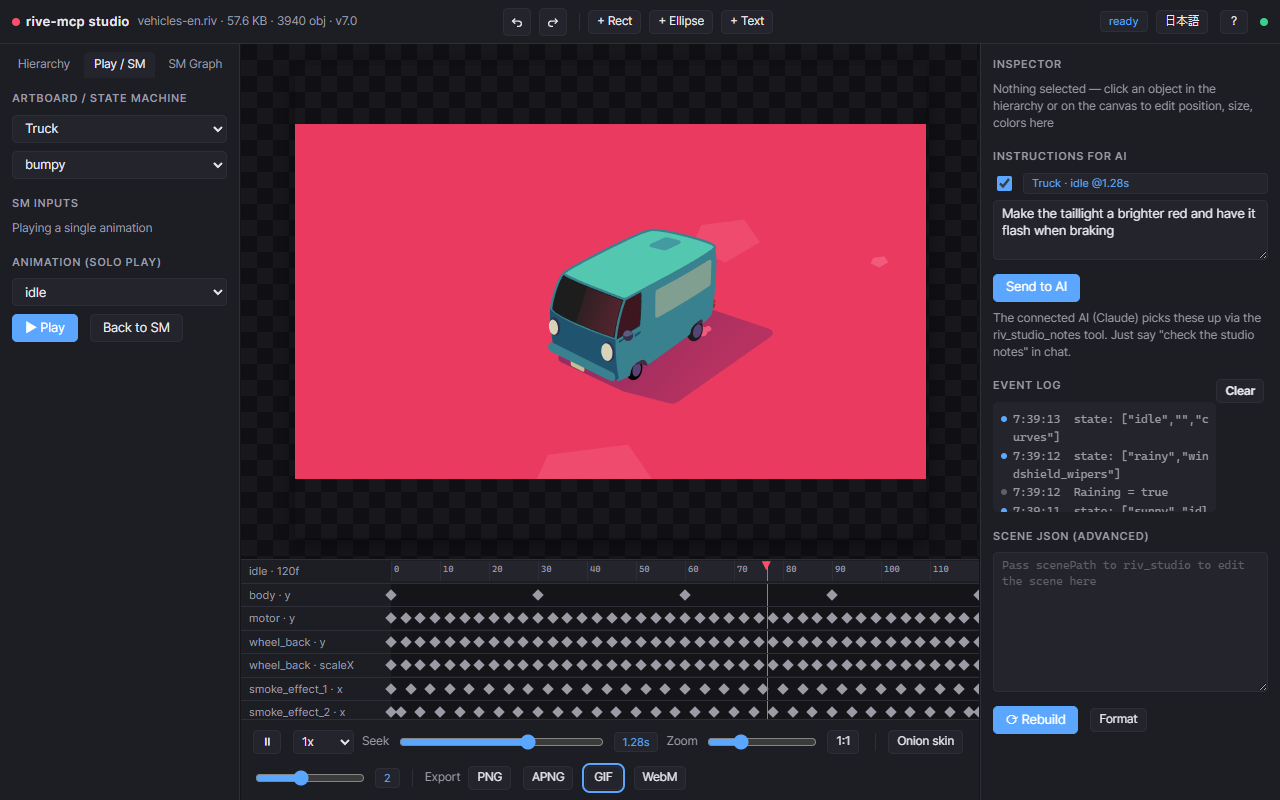This screenshot has height=800, width=1280.
Task: Add an ellipse with + Ellipse
Action: tap(681, 21)
